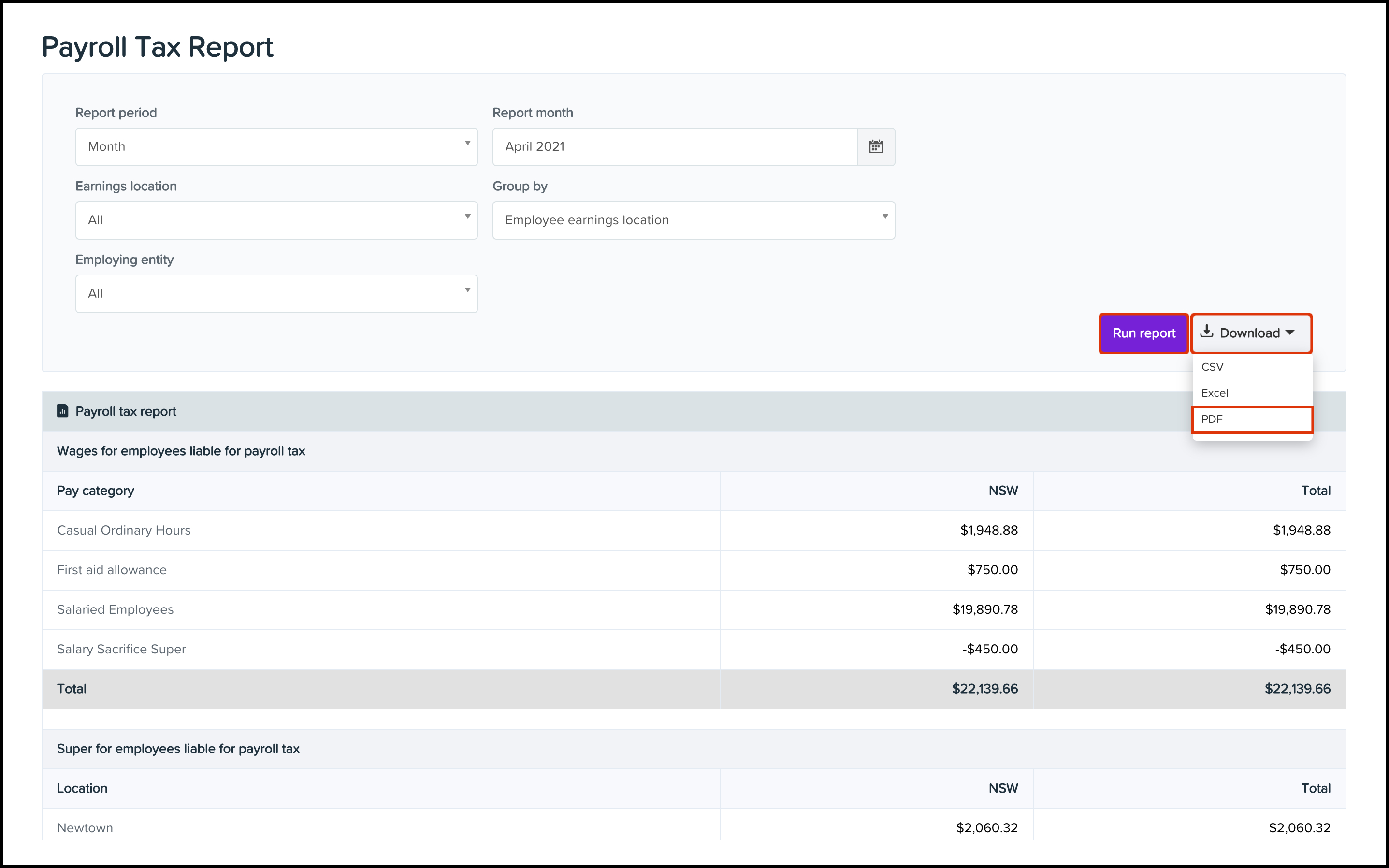Choose Excel from the Download menu
Image resolution: width=1389 pixels, height=868 pixels.
pyautogui.click(x=1215, y=393)
